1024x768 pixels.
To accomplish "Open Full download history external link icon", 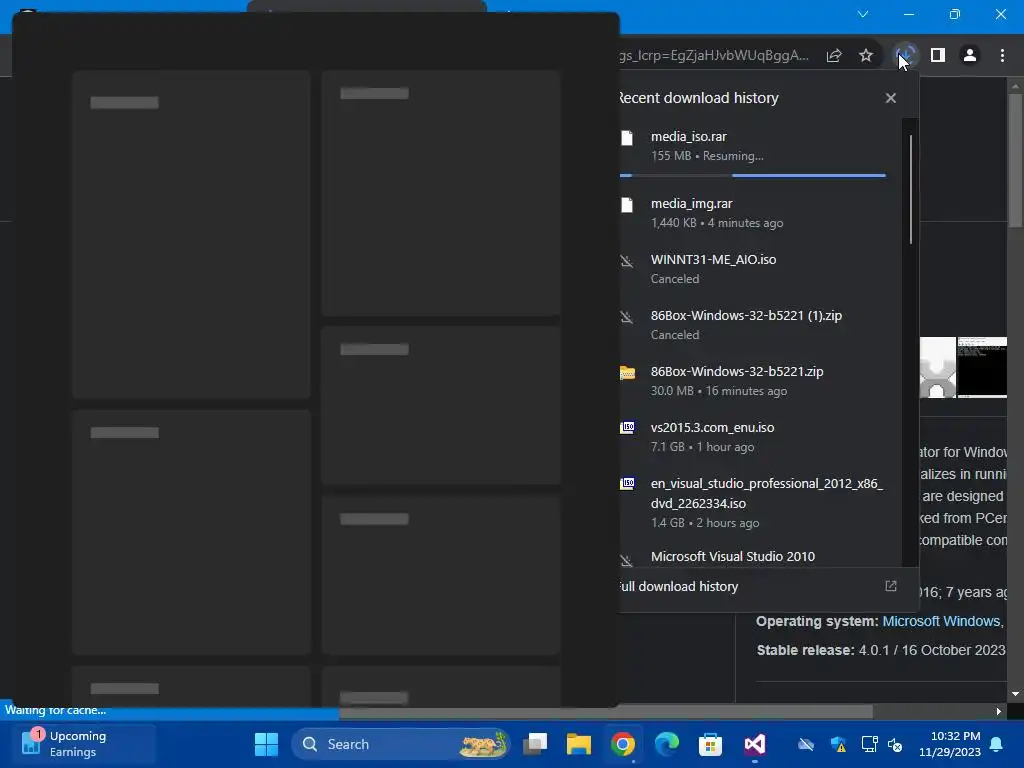I will [891, 586].
